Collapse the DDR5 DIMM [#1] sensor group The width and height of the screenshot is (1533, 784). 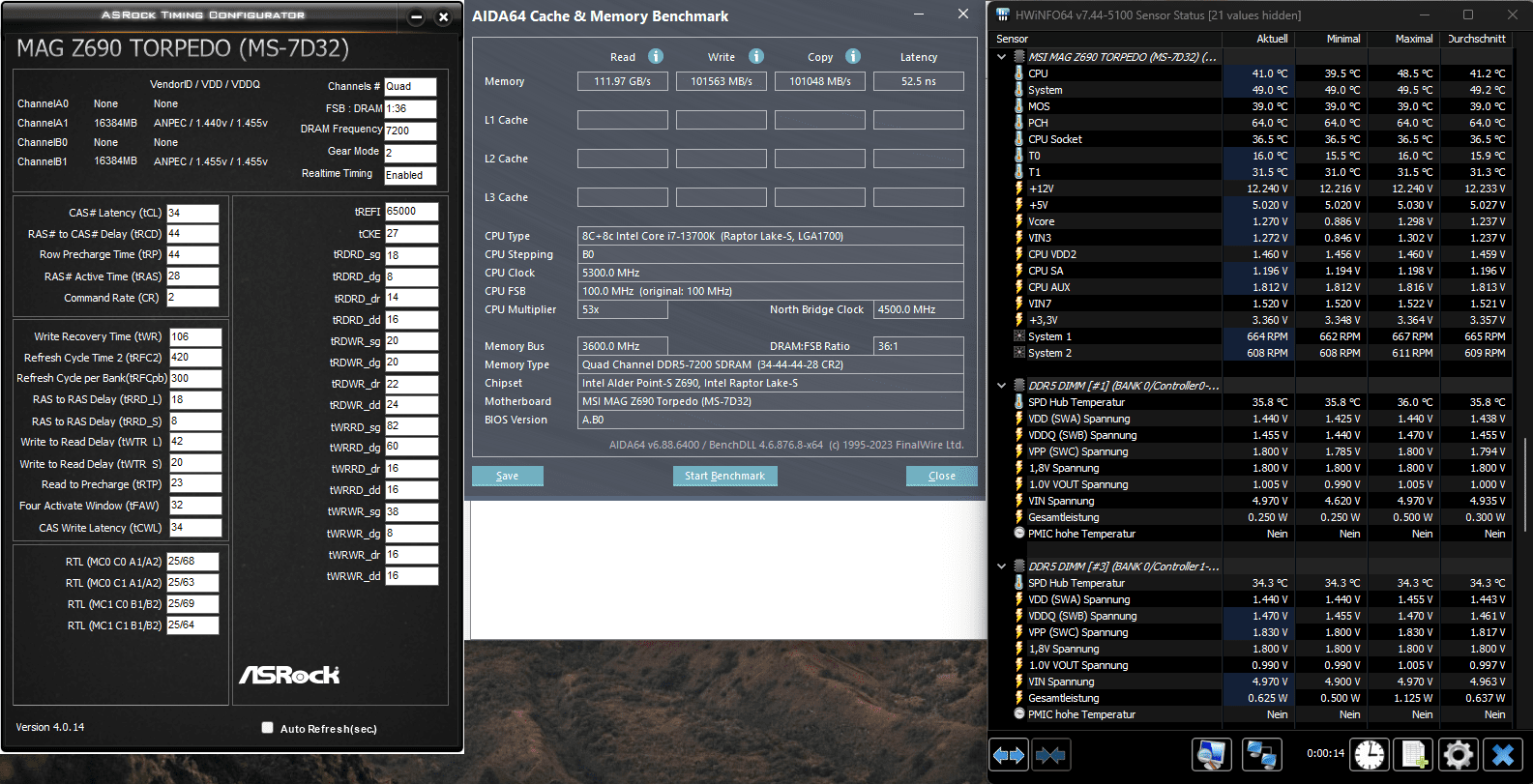[x=1001, y=386]
